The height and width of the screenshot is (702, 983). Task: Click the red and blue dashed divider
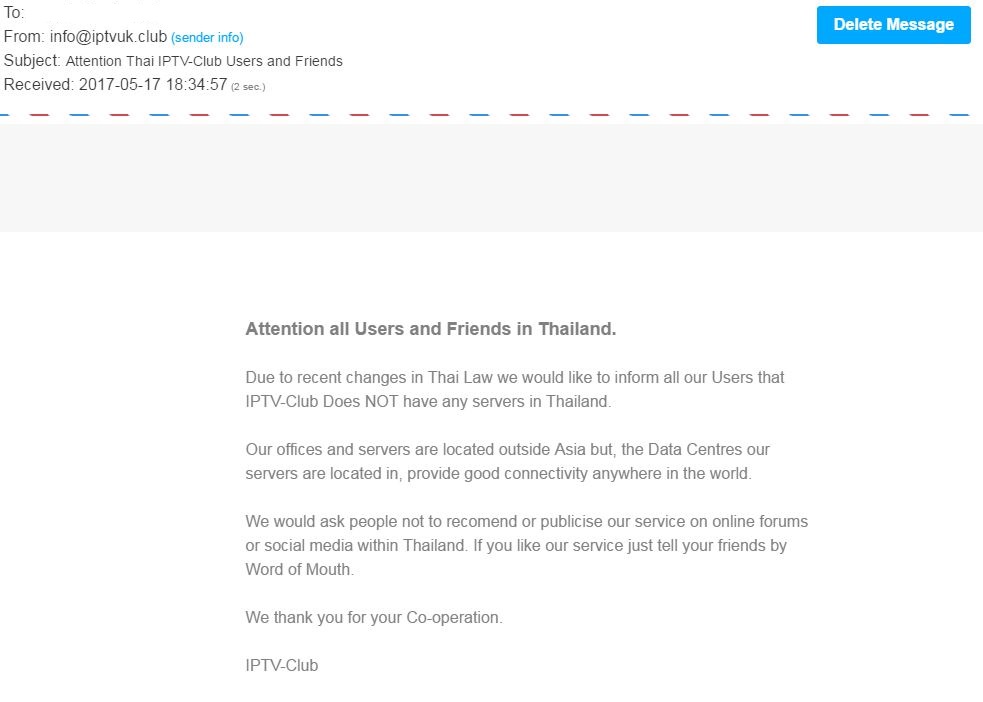485,115
